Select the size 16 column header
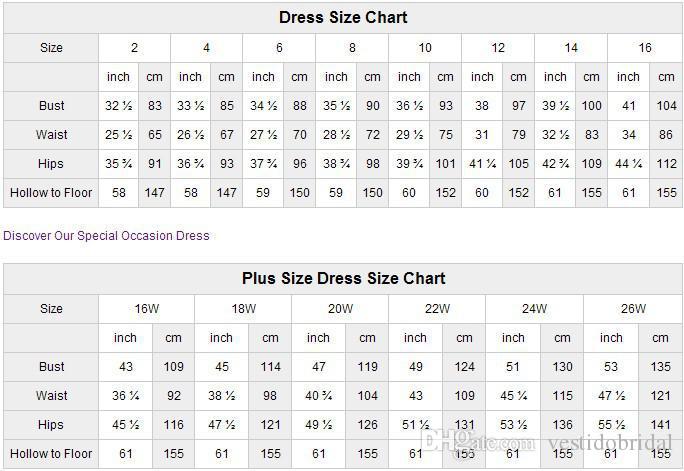 [x=645, y=48]
